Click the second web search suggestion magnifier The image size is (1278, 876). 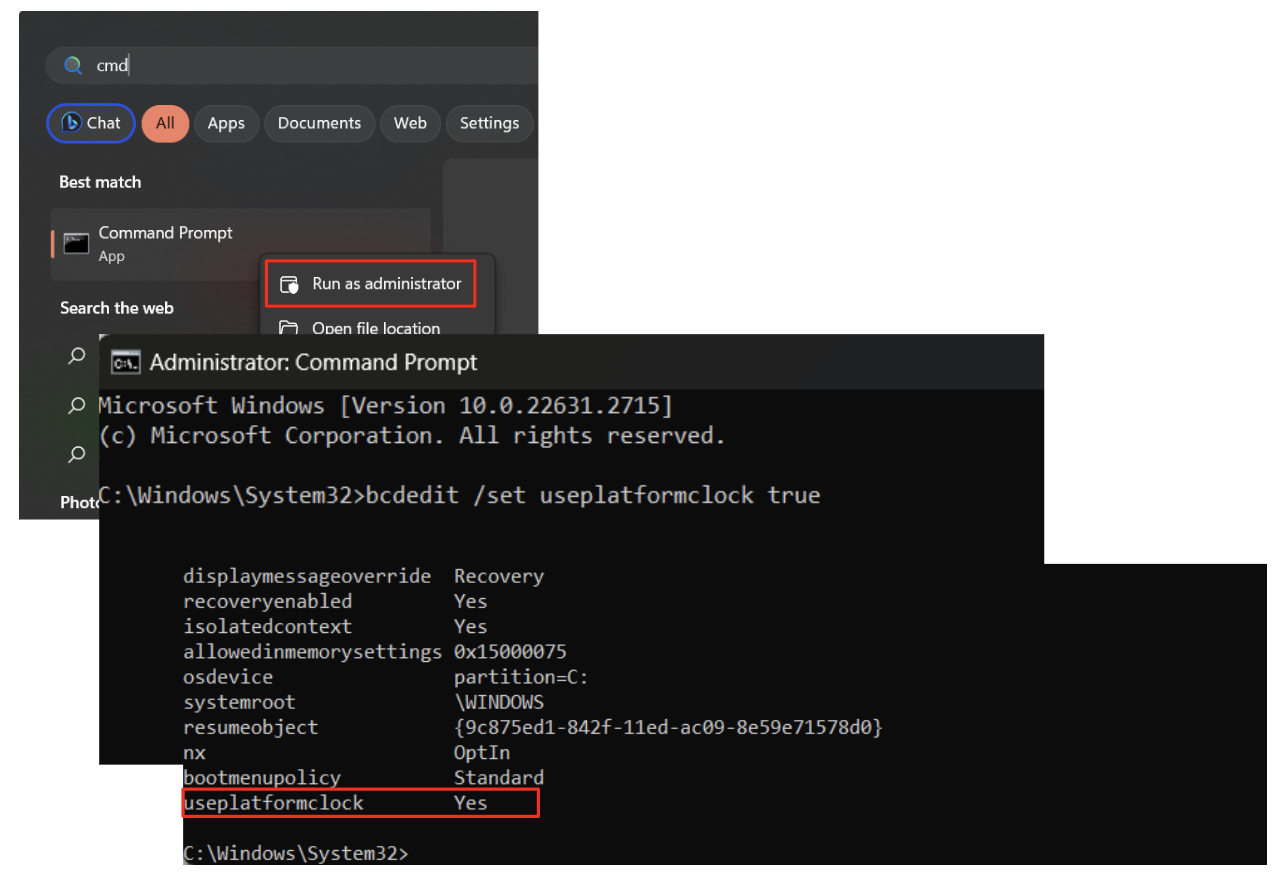tap(77, 405)
